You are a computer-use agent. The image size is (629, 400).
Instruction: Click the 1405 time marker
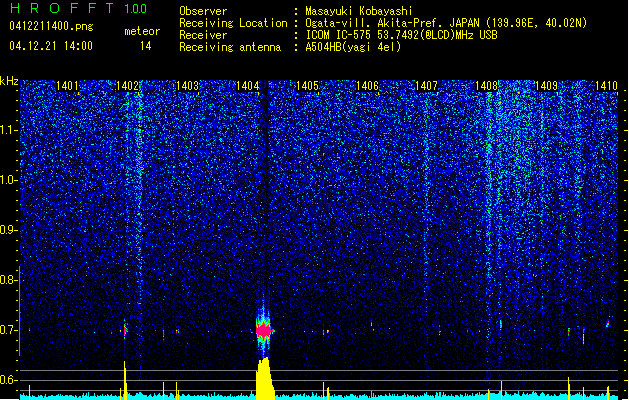click(307, 86)
